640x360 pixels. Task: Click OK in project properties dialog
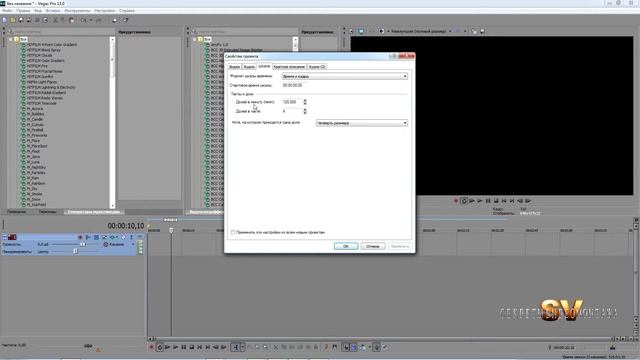pos(346,246)
